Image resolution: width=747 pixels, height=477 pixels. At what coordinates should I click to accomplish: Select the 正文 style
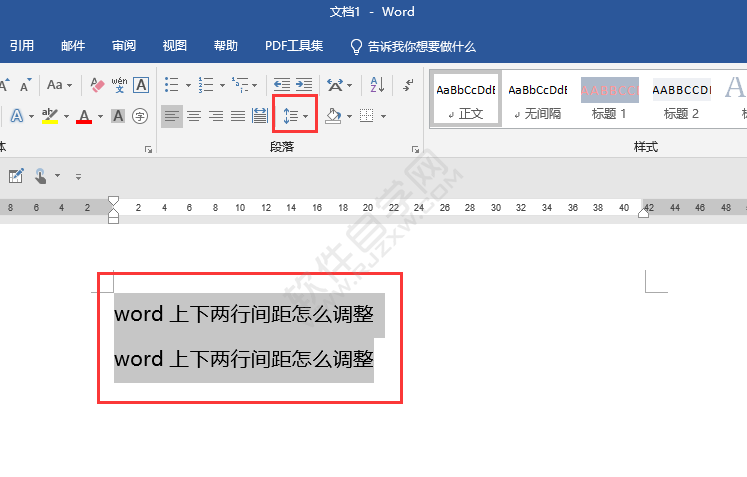[x=466, y=100]
